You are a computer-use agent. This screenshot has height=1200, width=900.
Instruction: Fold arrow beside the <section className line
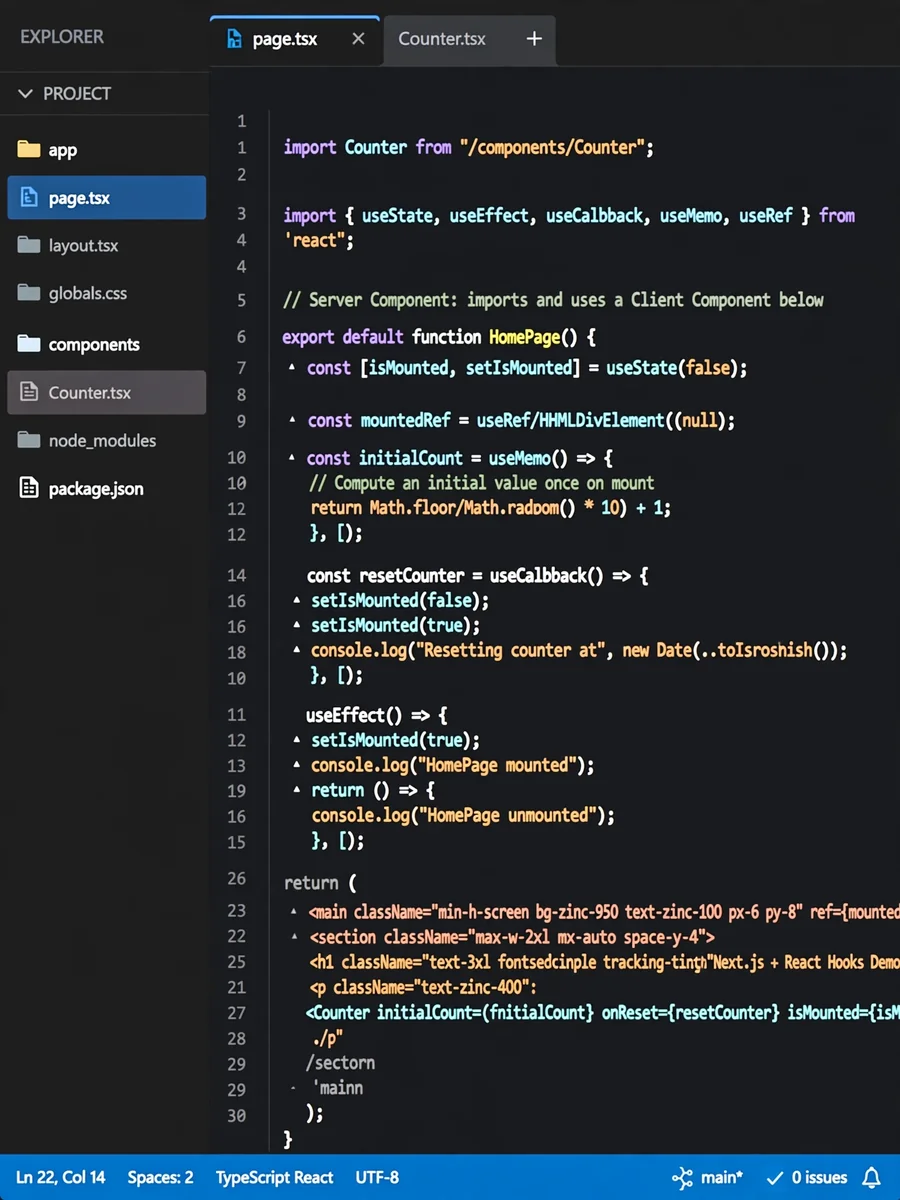pos(294,937)
